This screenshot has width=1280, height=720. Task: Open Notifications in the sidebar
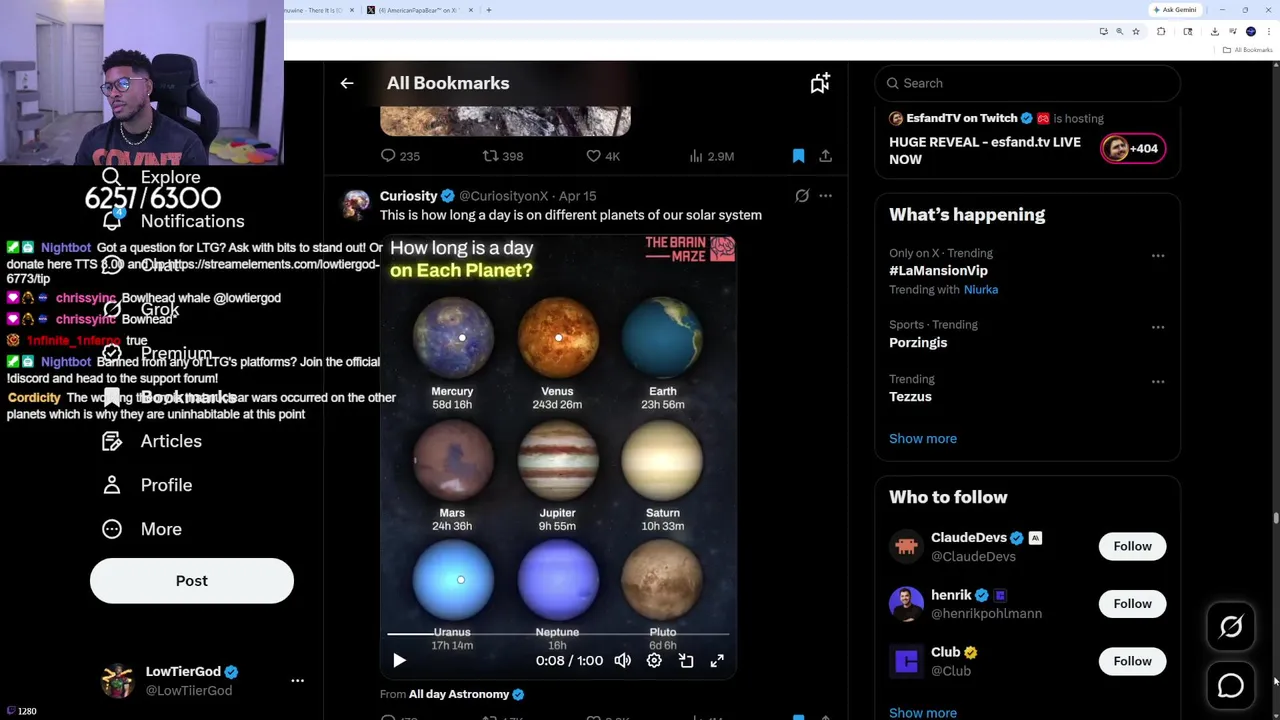[x=174, y=221]
